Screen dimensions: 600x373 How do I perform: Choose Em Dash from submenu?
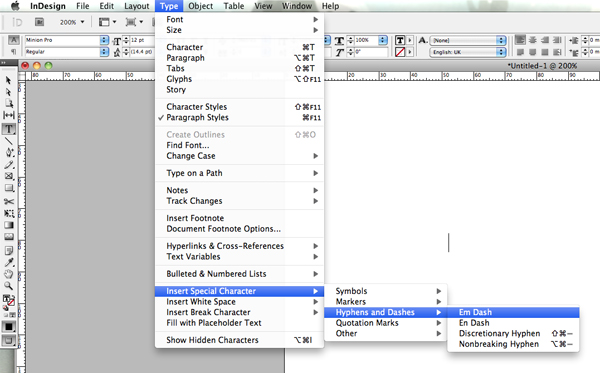pyautogui.click(x=513, y=312)
